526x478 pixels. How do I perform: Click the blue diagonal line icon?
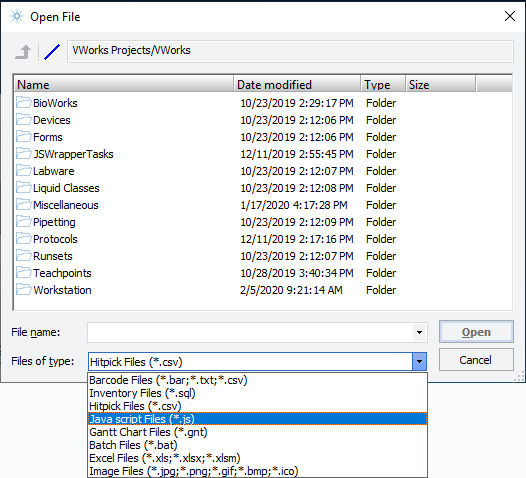(52, 52)
